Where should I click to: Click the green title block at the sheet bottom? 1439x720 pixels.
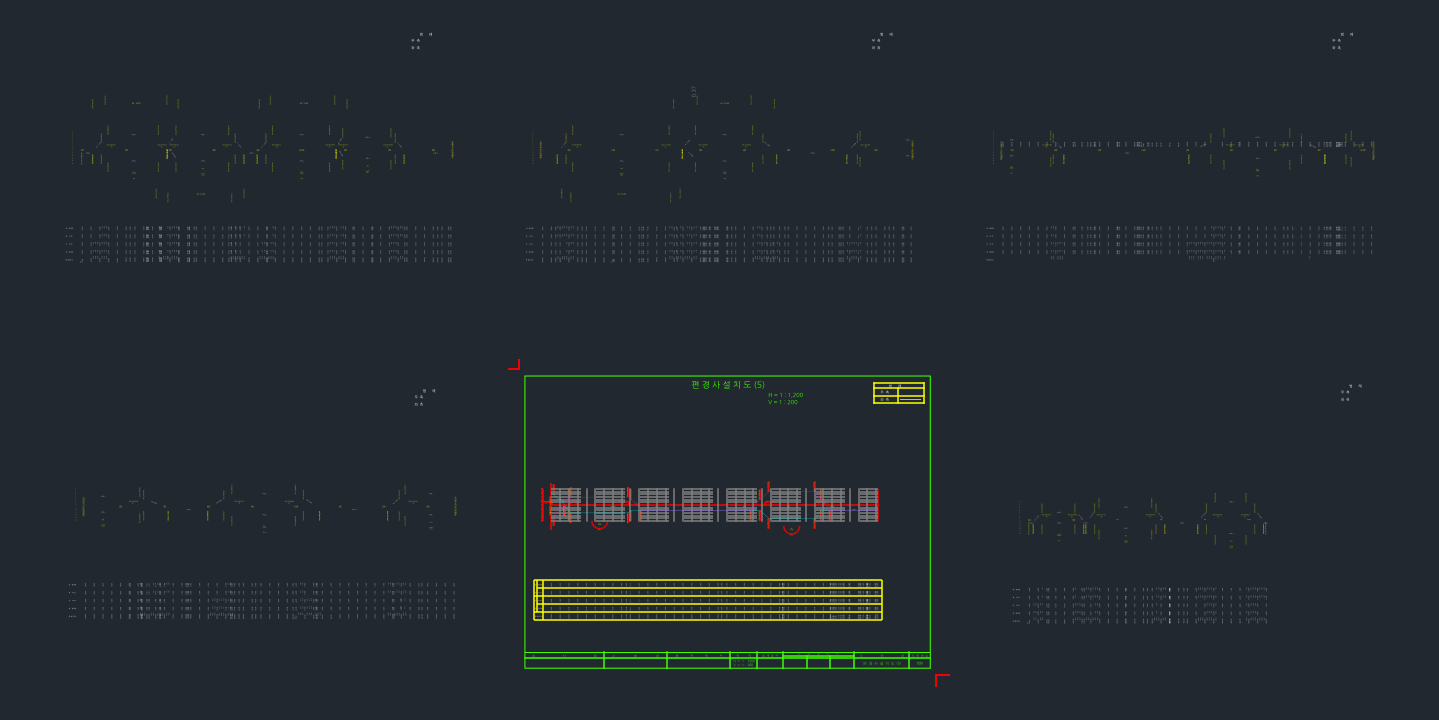pos(727,660)
